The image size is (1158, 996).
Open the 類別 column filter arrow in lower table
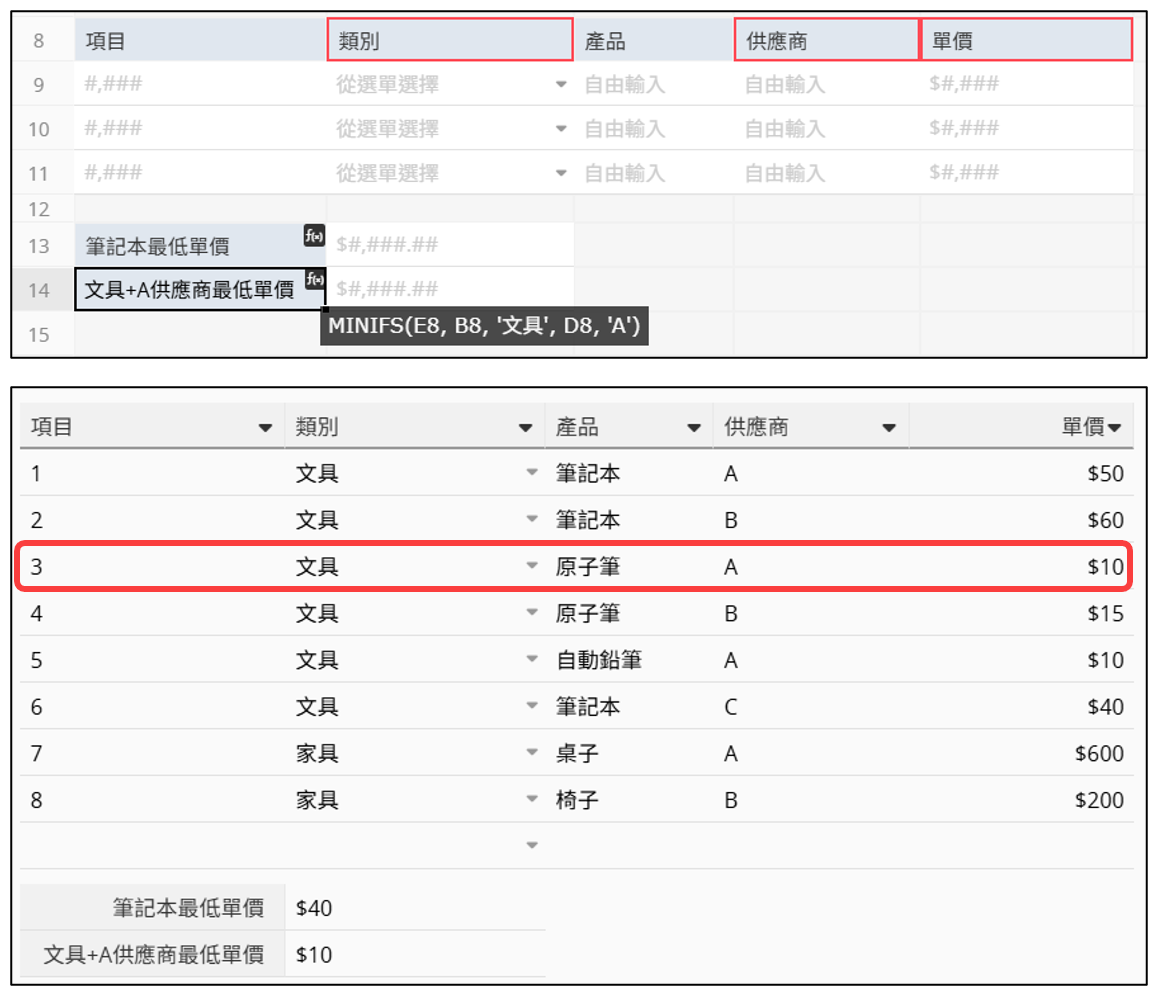tap(525, 428)
